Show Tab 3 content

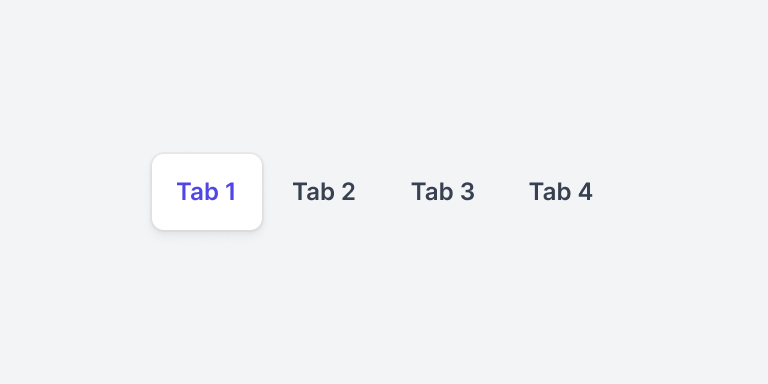(443, 192)
